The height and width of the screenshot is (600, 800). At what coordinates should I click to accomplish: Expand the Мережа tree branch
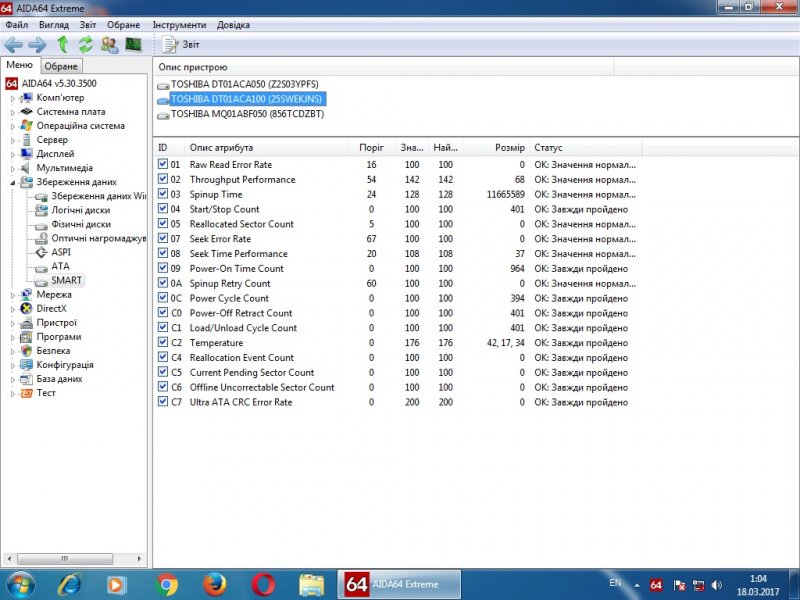point(13,294)
